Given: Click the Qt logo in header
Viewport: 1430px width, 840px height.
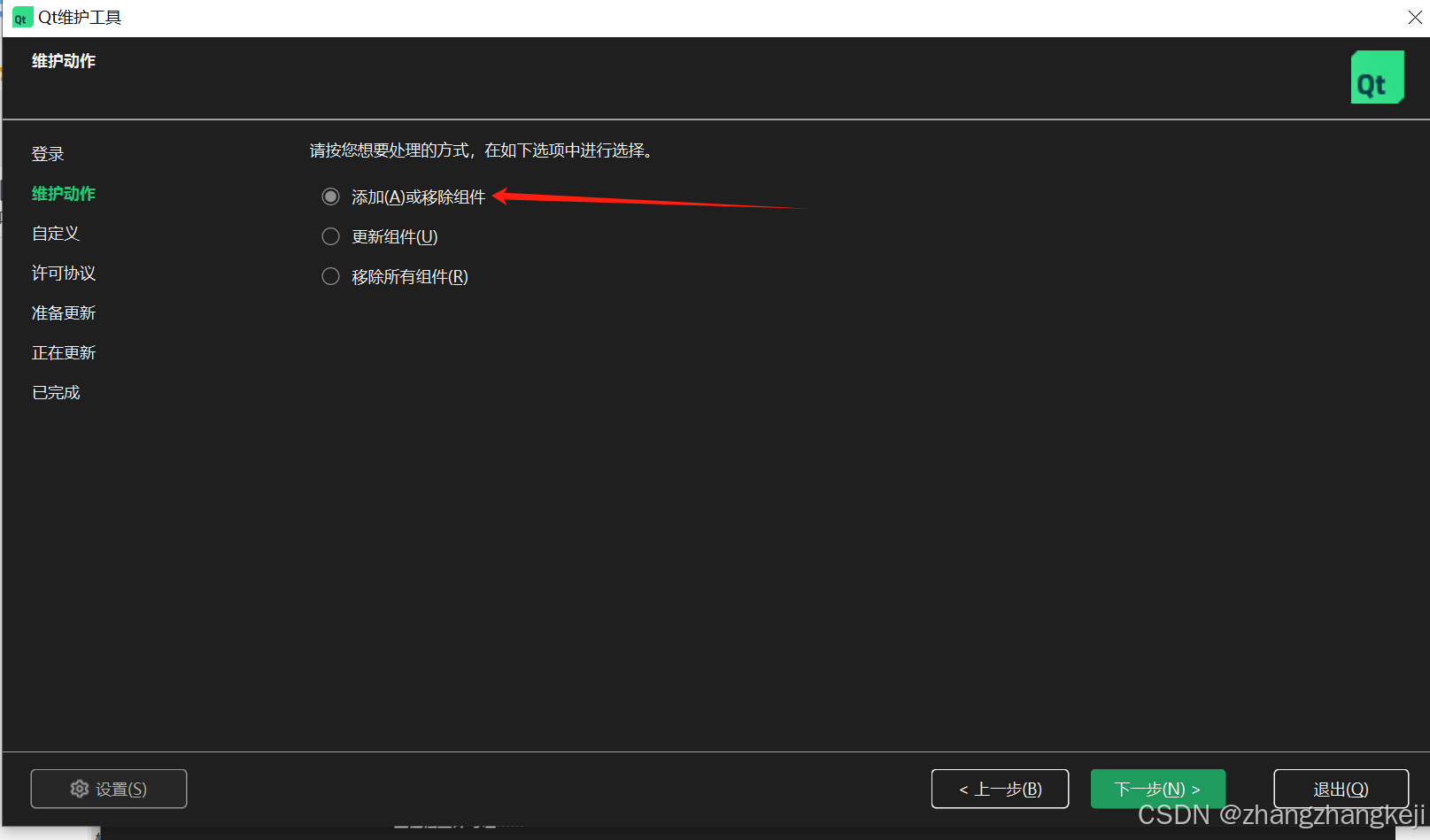Looking at the screenshot, I should (x=1377, y=77).
